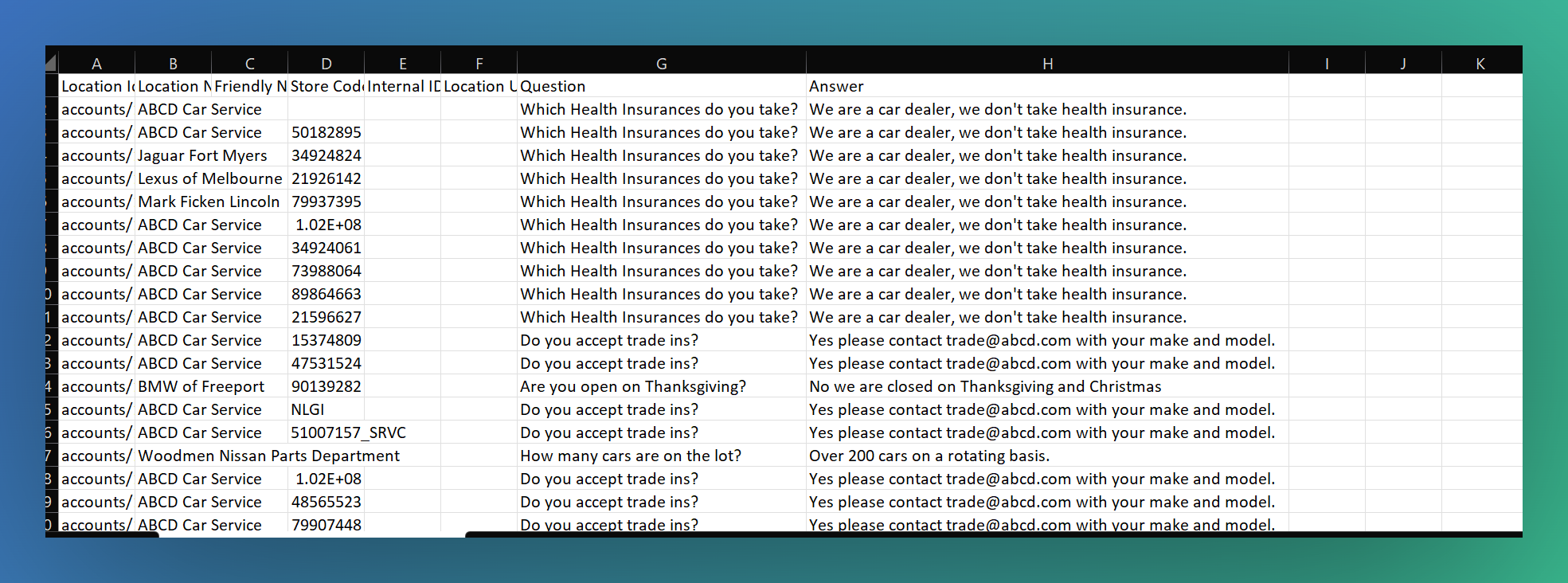This screenshot has width=1568, height=583.
Task: Click the horizontal scrollbar beneath the Answer column
Action: [x=993, y=534]
